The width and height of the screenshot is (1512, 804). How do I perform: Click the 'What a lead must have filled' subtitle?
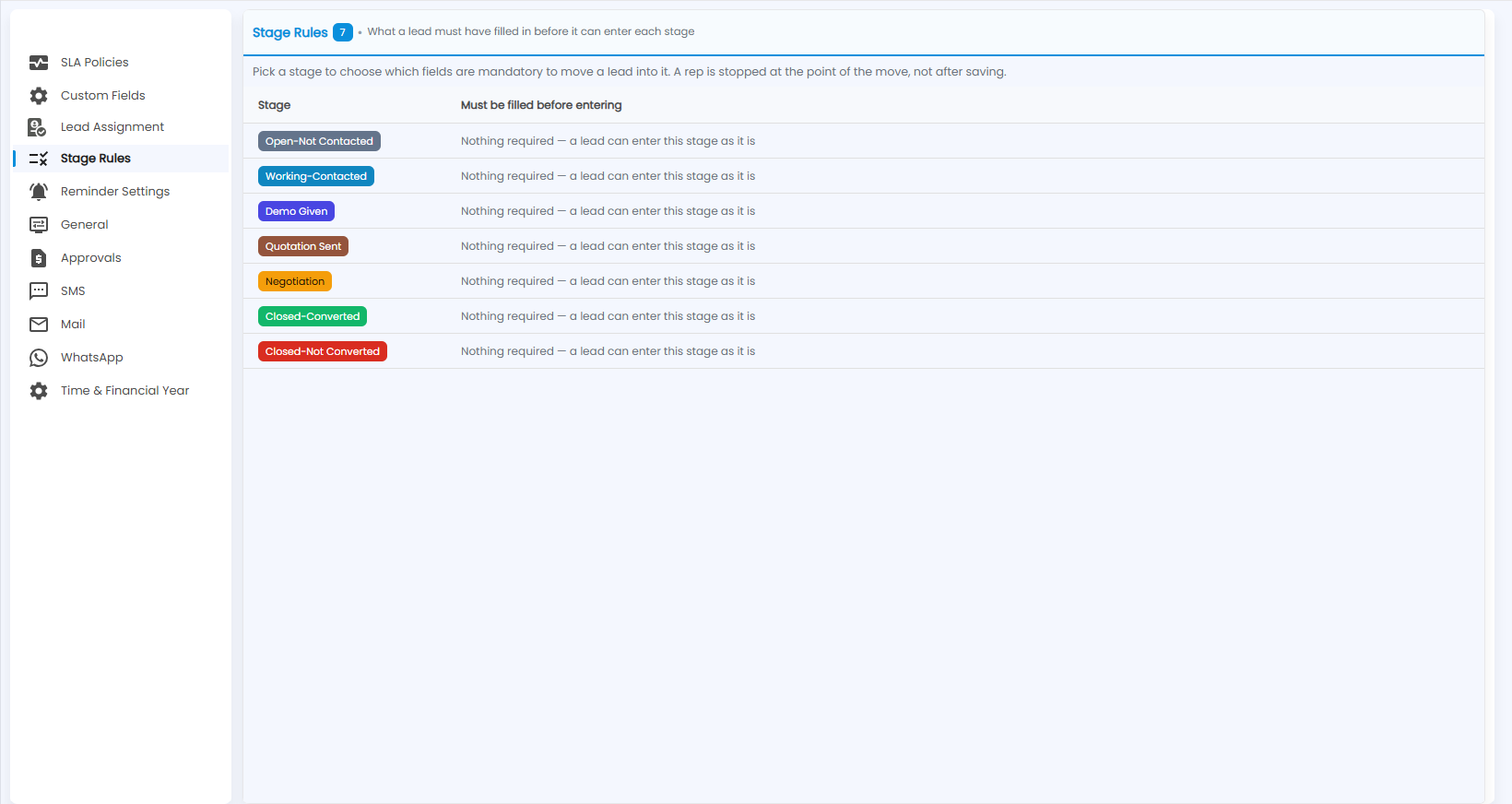(531, 31)
